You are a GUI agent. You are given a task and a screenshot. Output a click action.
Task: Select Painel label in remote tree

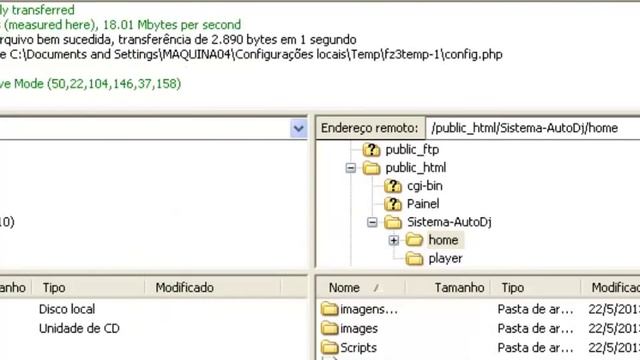click(x=423, y=204)
